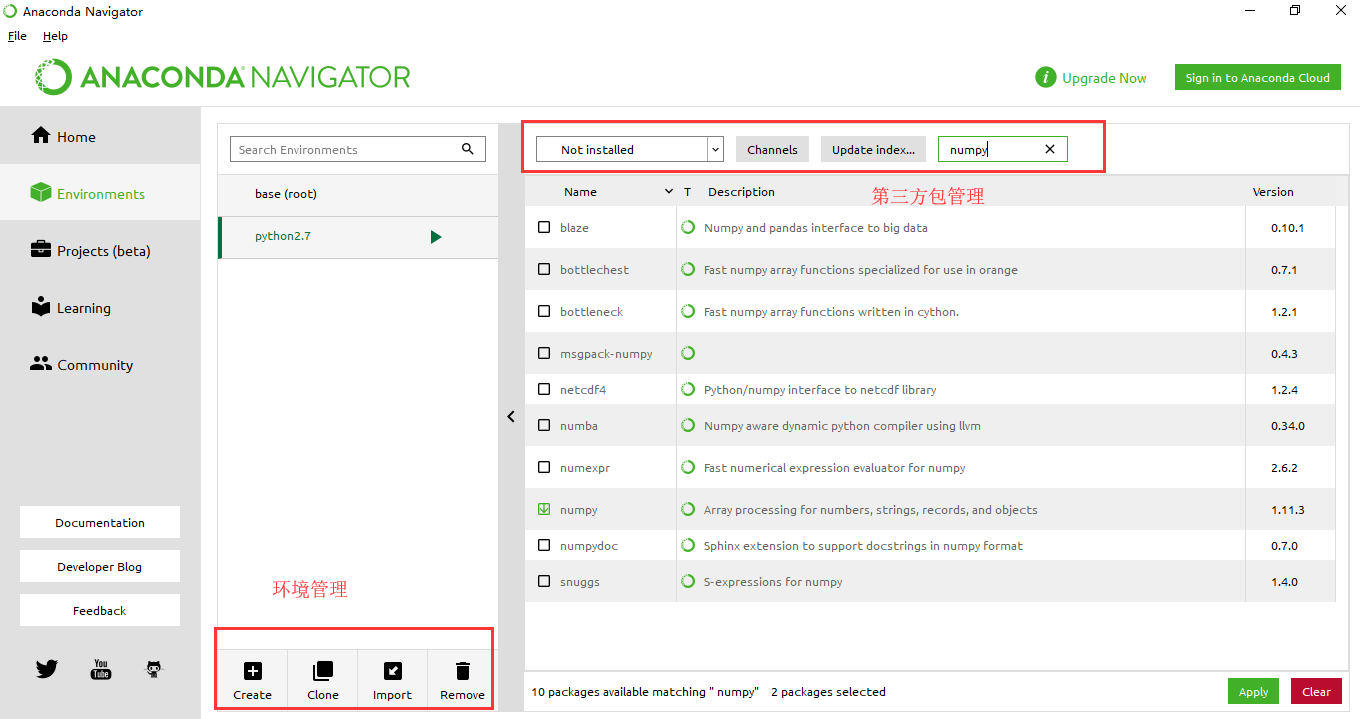This screenshot has height=719, width=1360.
Task: Select the python2.7 environment
Action: pos(358,237)
